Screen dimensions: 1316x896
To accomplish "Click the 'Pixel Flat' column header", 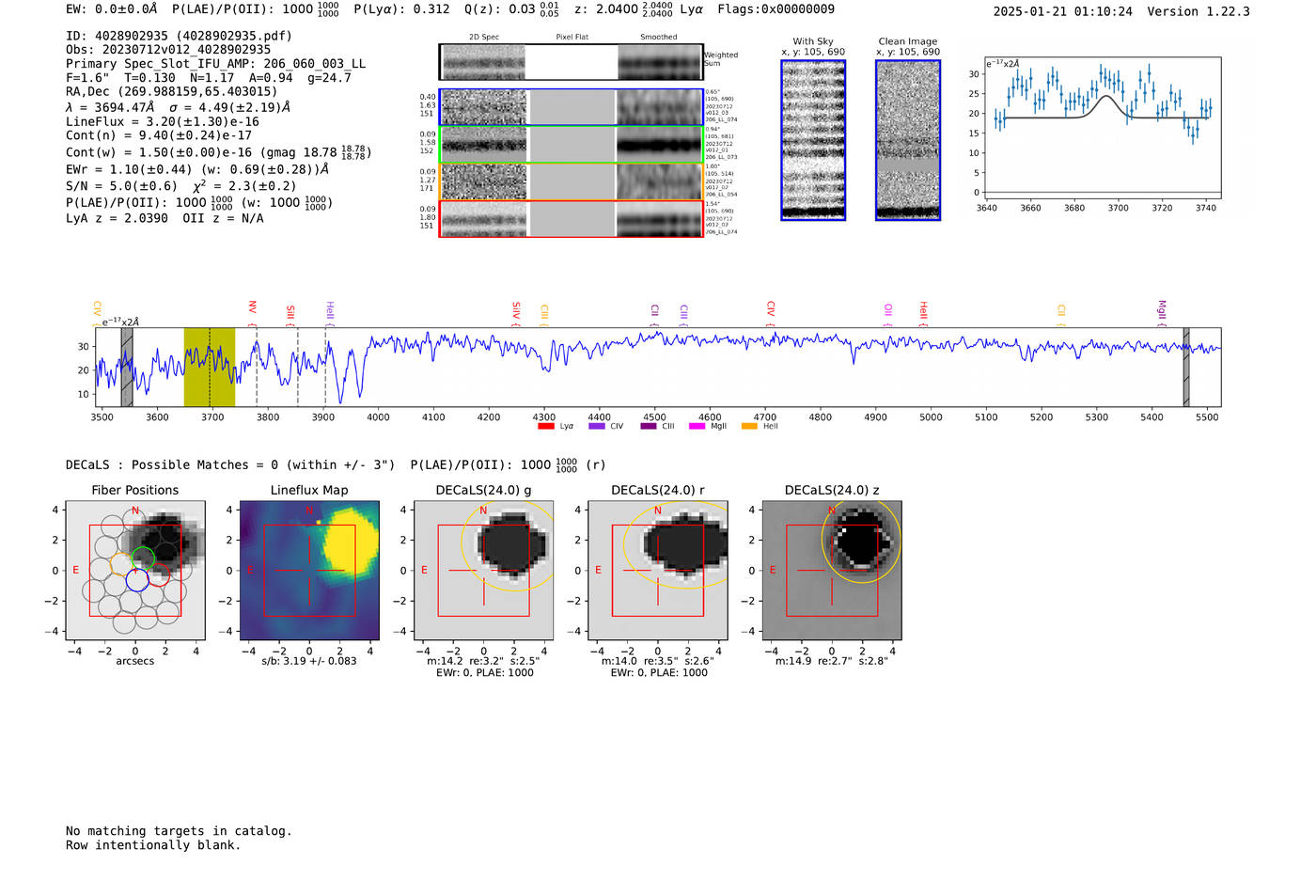I will point(572,38).
